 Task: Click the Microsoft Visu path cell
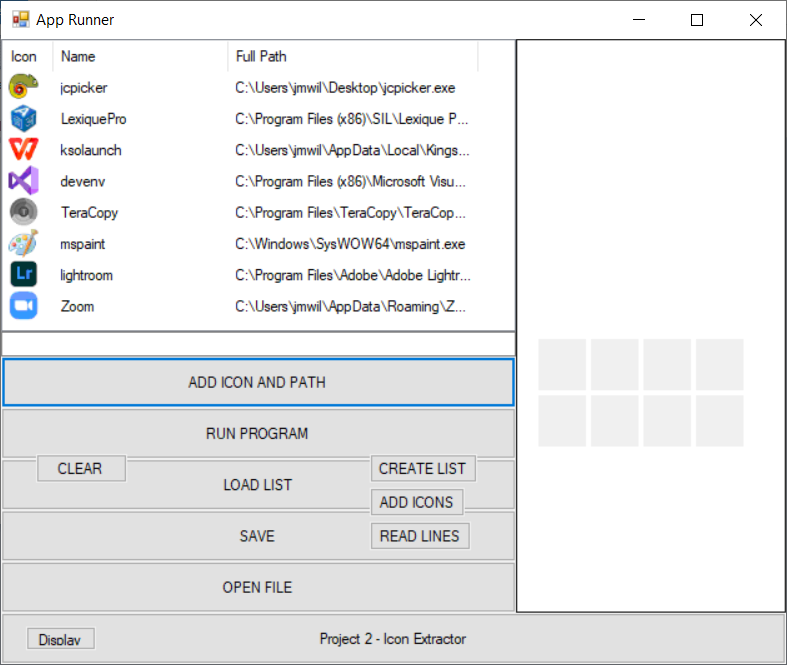(x=350, y=181)
